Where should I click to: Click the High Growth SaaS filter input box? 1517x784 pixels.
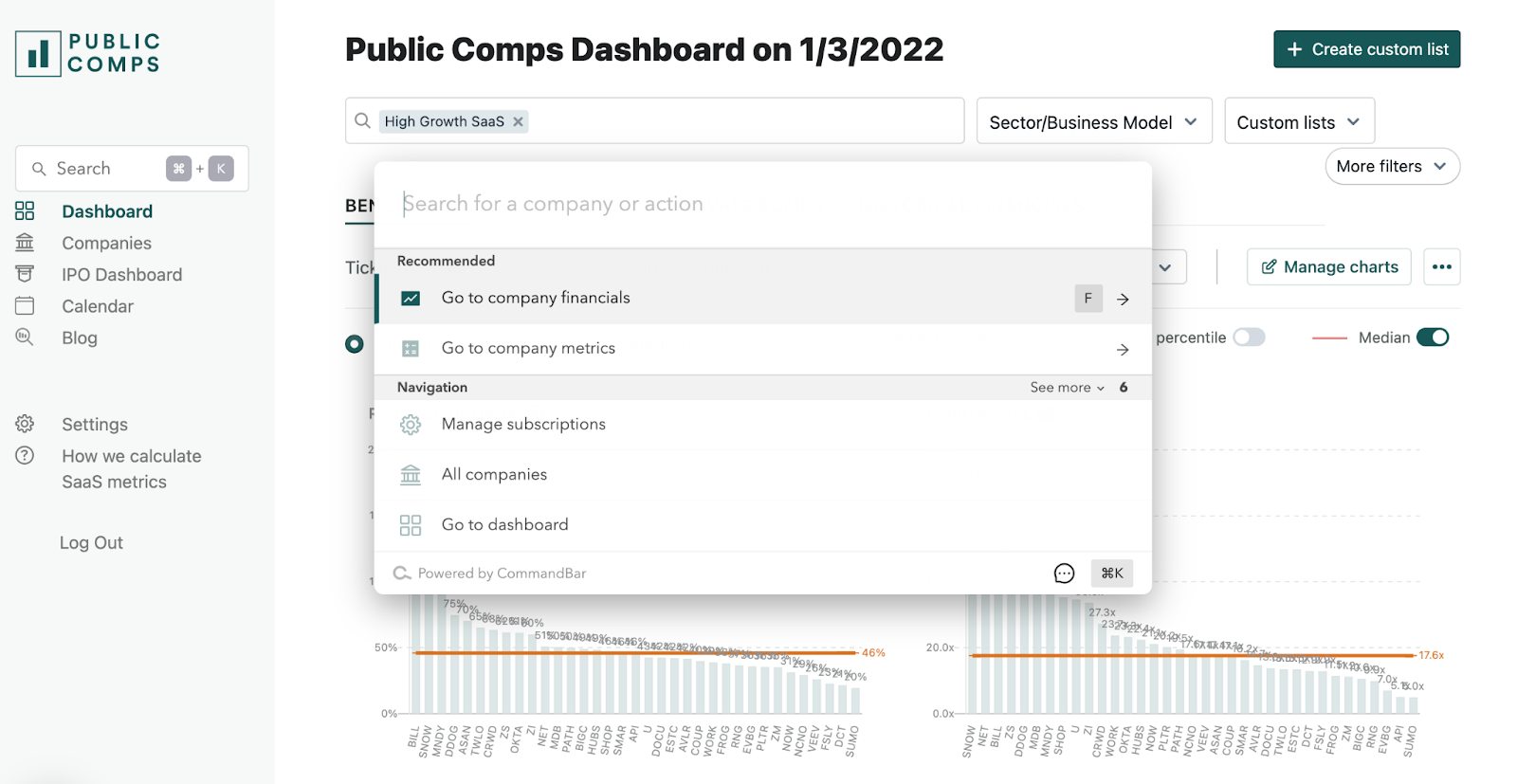click(654, 121)
